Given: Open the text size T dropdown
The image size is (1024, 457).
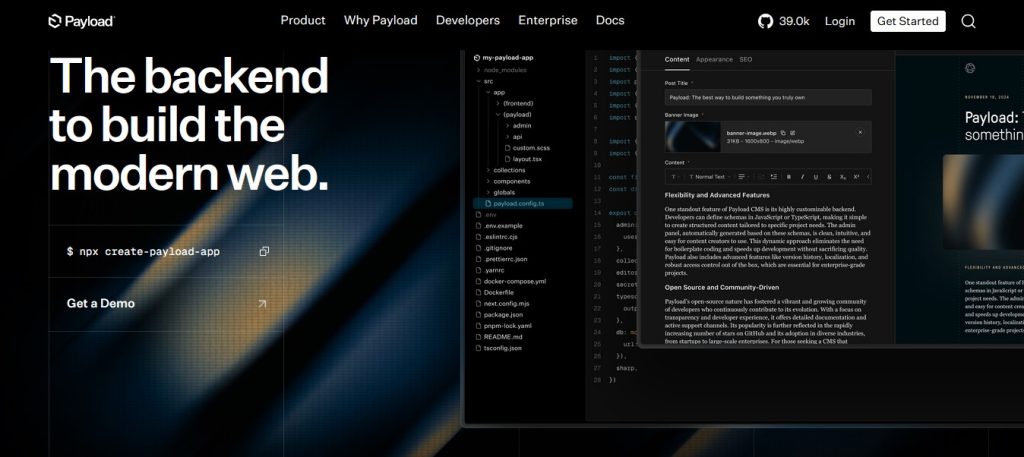Looking at the screenshot, I should (675, 177).
